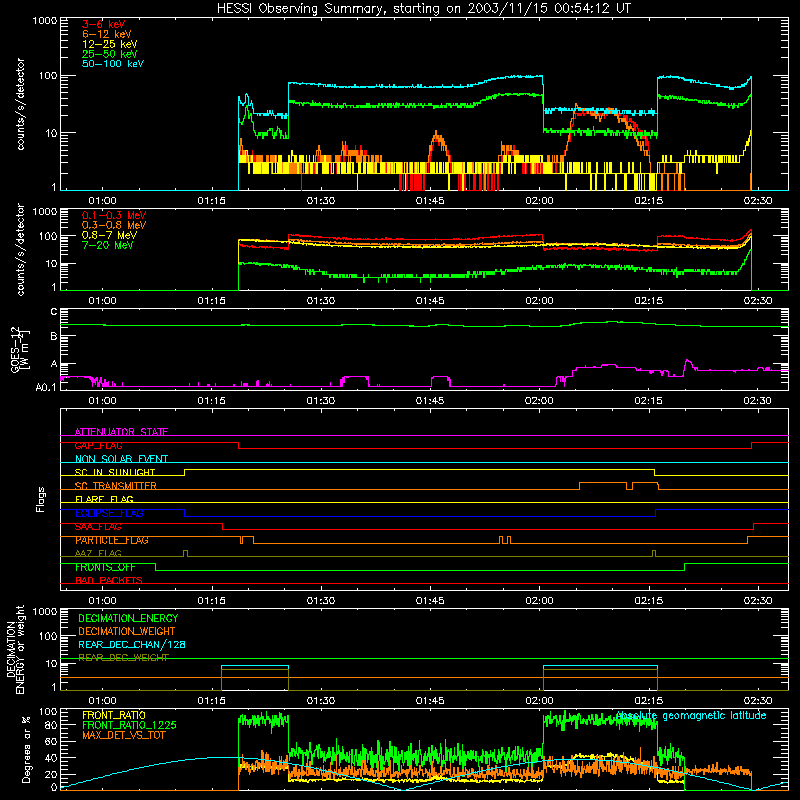Click the SC_IN_SUNLIGHT flag label
The width and height of the screenshot is (800, 800).
[115, 472]
